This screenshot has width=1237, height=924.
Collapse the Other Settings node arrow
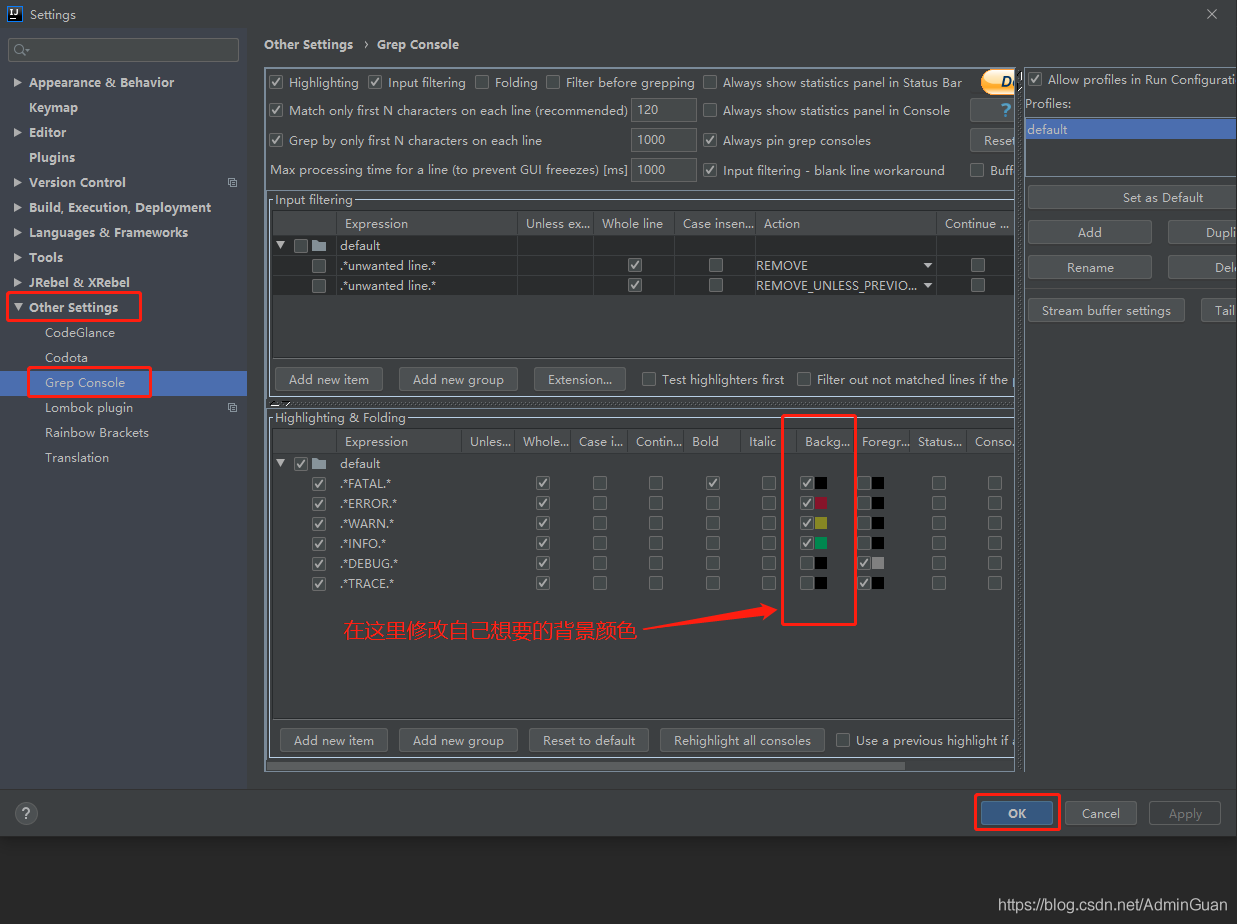[x=18, y=308]
